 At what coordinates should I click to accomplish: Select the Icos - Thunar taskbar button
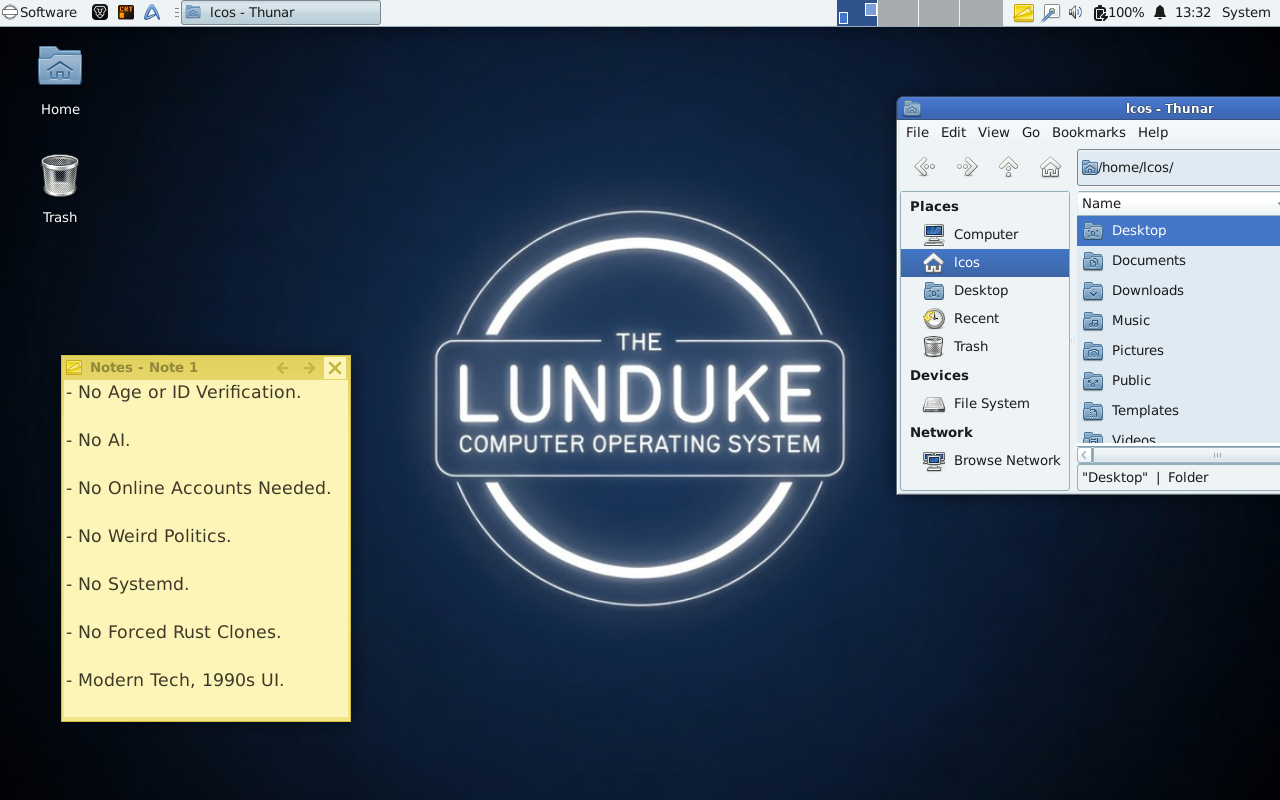(281, 13)
